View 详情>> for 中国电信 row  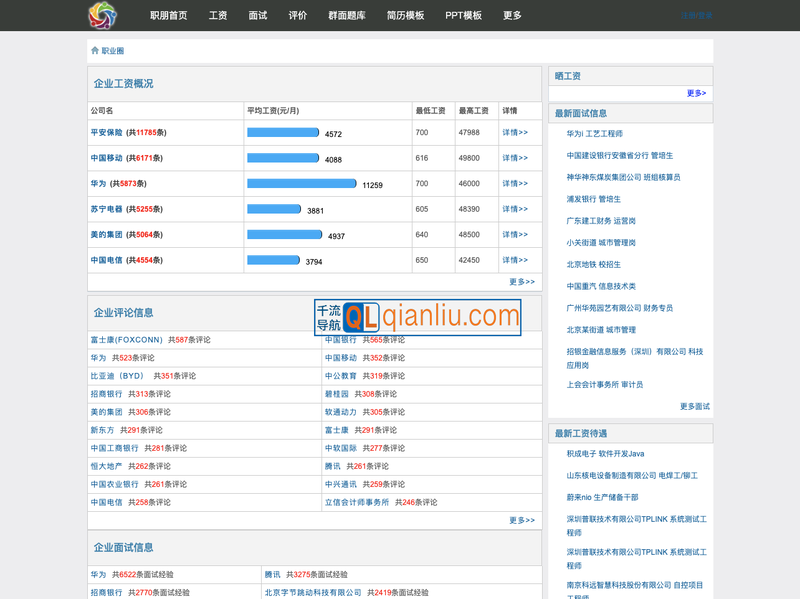point(515,260)
